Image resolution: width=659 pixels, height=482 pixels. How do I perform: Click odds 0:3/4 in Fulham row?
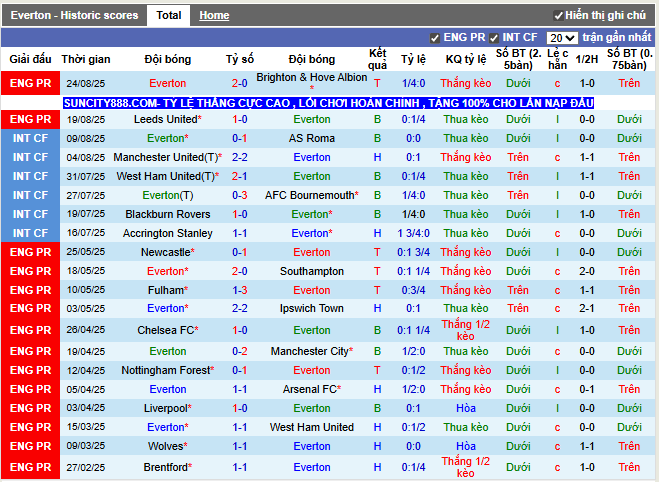click(x=413, y=290)
